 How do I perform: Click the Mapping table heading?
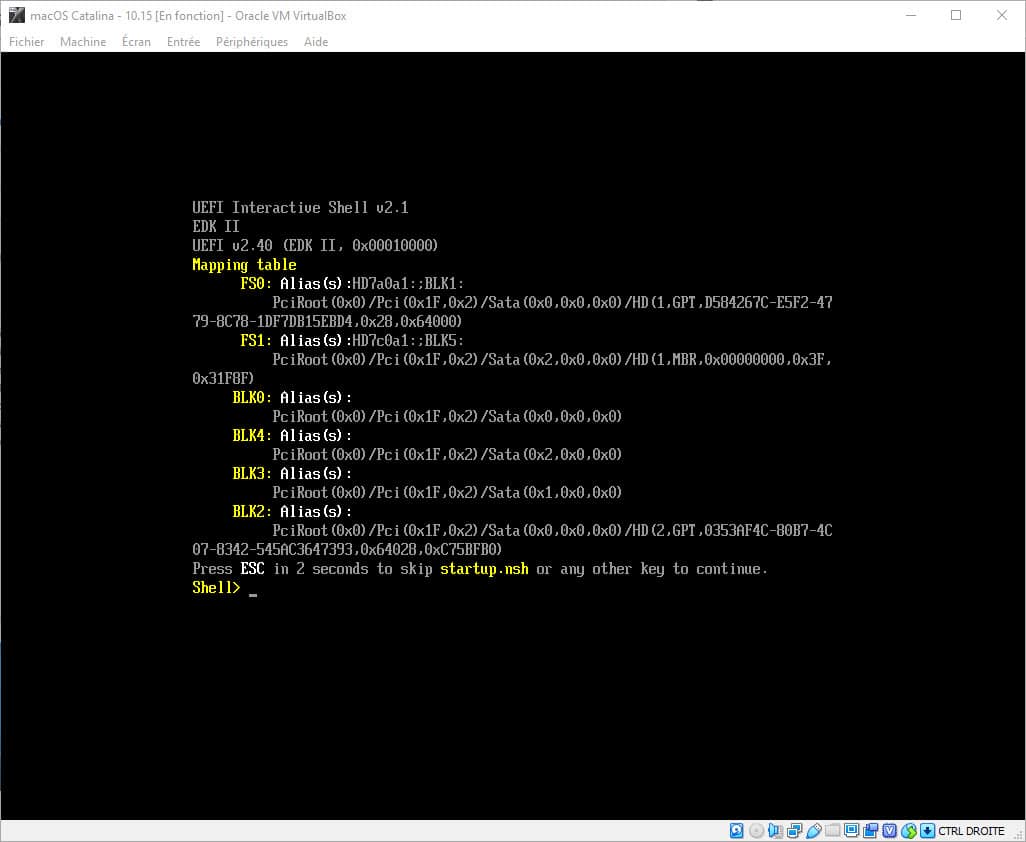[244, 265]
